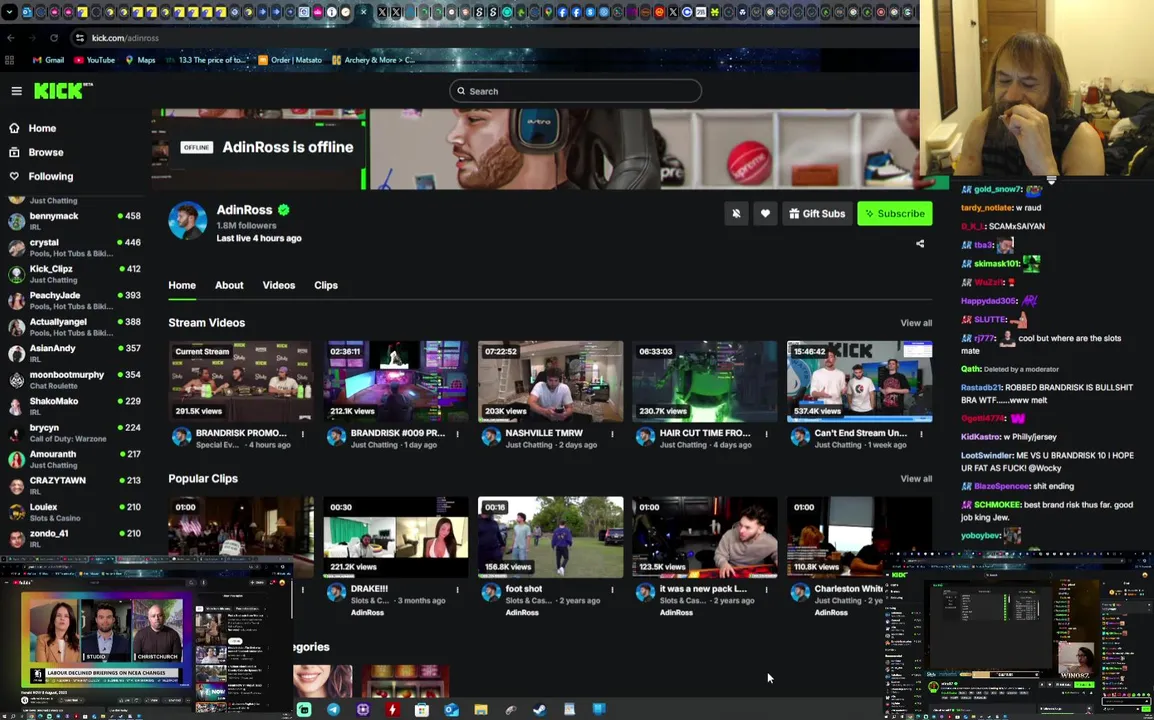
Task: Open the Chrome apps grid in bookmarks bar
Action: [10, 60]
